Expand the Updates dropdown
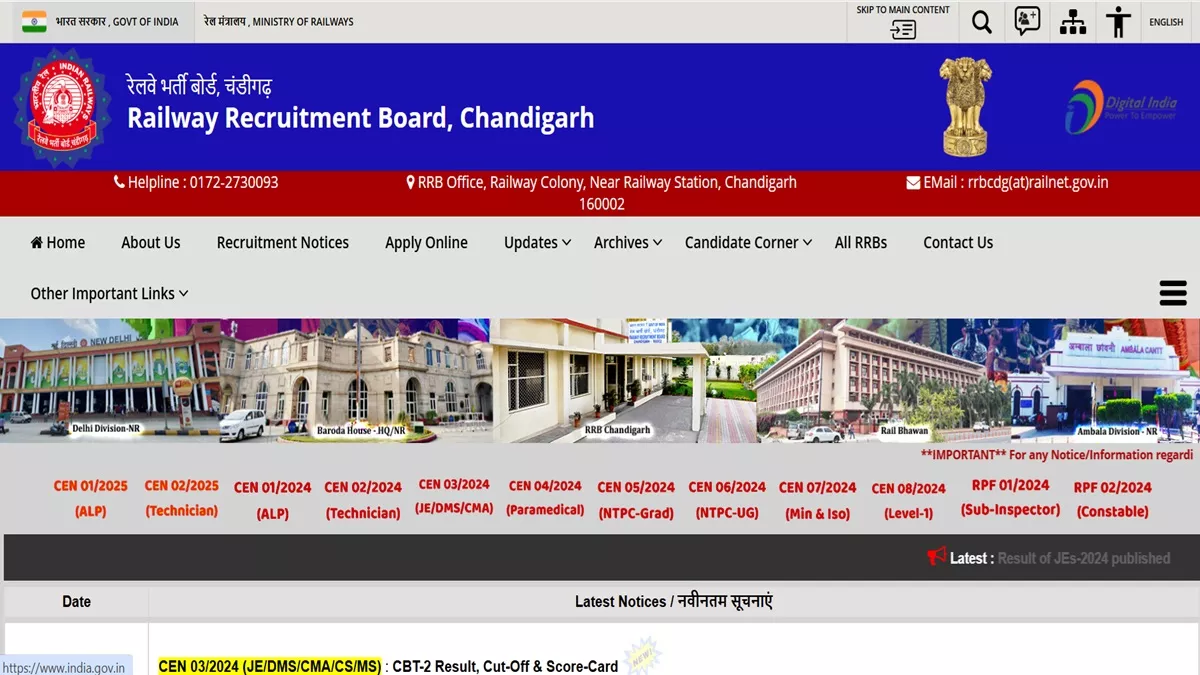The width and height of the screenshot is (1200, 675). pyautogui.click(x=538, y=242)
